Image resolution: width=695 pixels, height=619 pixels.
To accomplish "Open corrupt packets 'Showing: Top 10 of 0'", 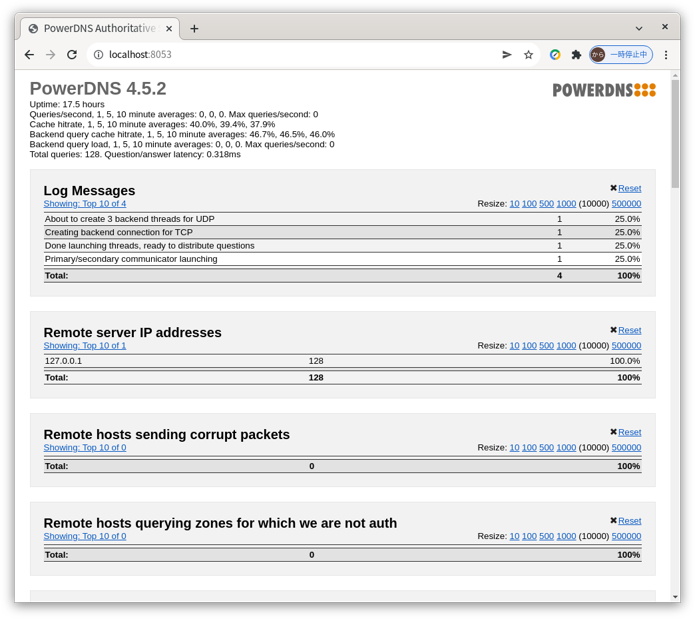I will coord(85,447).
